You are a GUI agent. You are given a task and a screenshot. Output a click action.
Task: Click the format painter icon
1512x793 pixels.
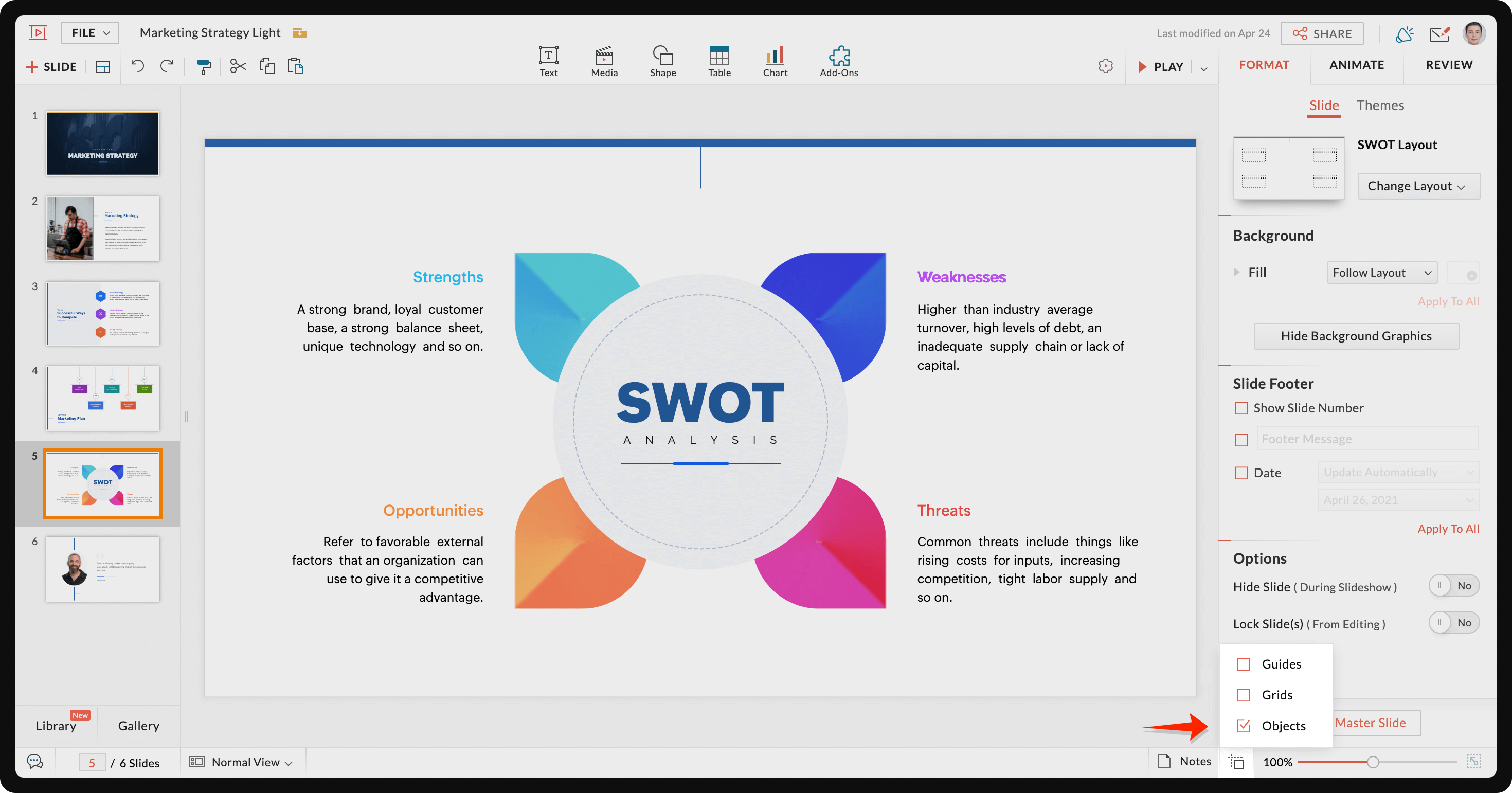coord(203,66)
